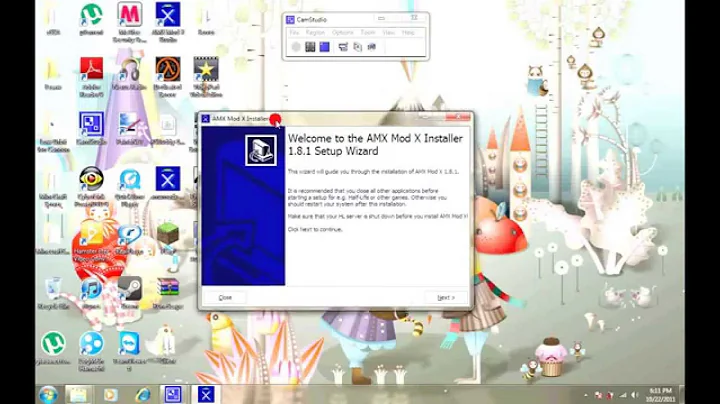Select the VideoPad Video Editor star icon
This screenshot has height=404, width=720.
tap(206, 77)
